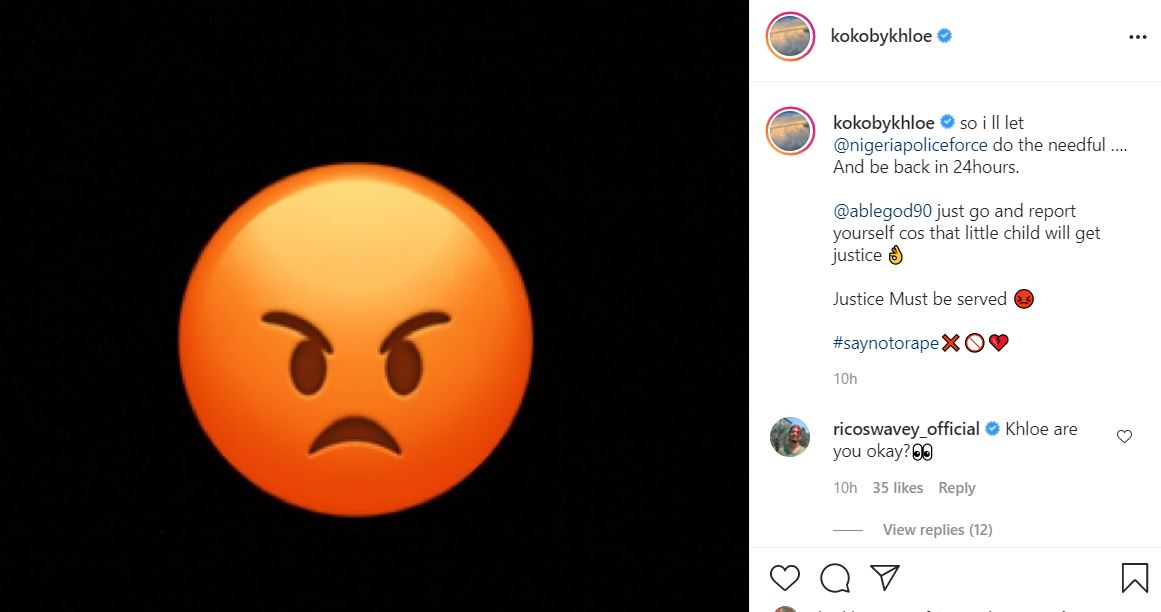
Task: Like the post with heart icon
Action: click(785, 577)
